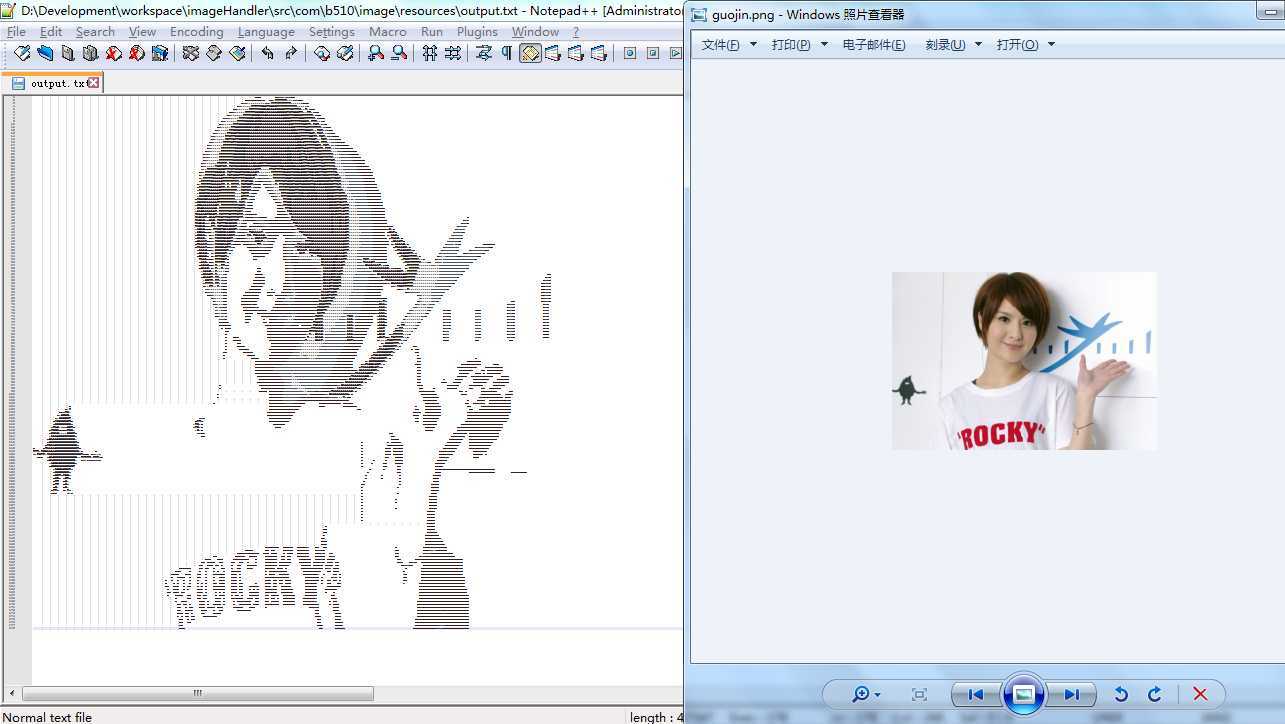Toggle Synchronize Vertical Scrolling in Notepad++

pyautogui.click(x=430, y=53)
